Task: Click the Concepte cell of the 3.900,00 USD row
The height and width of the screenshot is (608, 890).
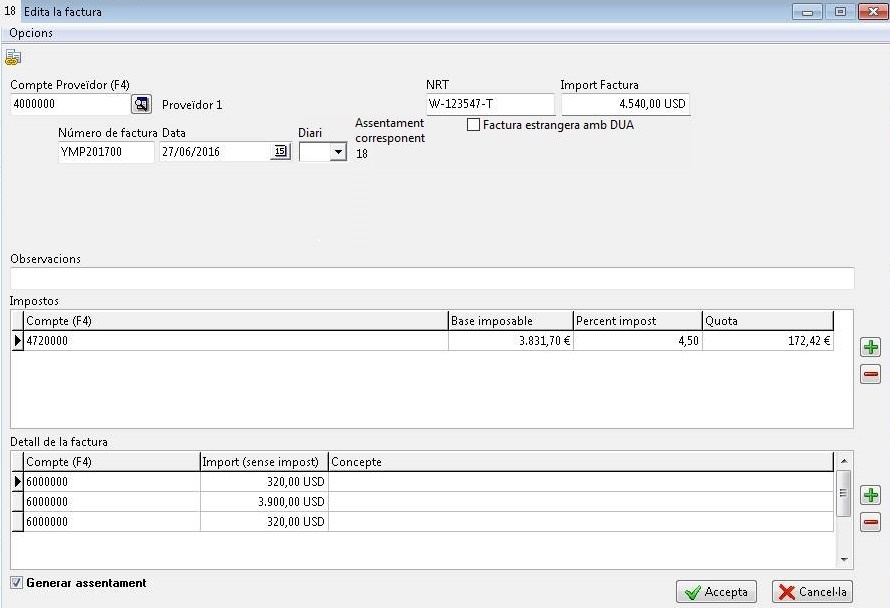Action: [x=581, y=502]
